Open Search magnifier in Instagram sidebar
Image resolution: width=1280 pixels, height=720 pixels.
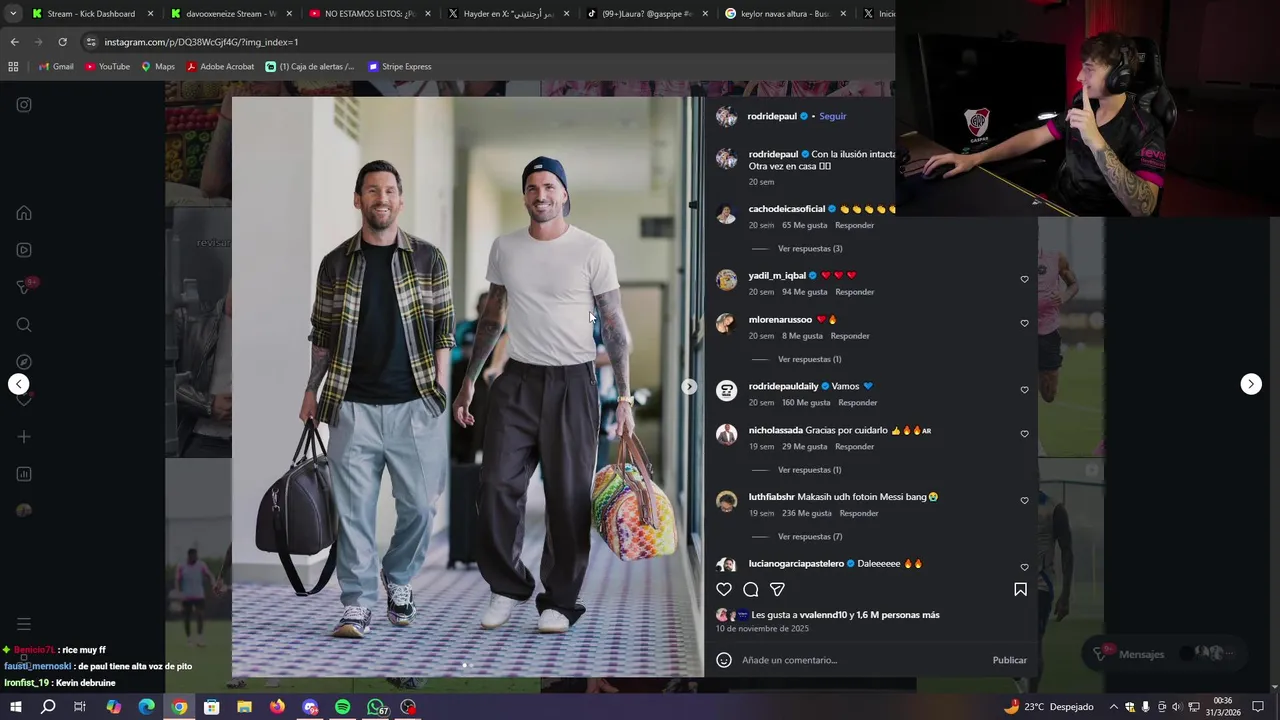coord(24,325)
